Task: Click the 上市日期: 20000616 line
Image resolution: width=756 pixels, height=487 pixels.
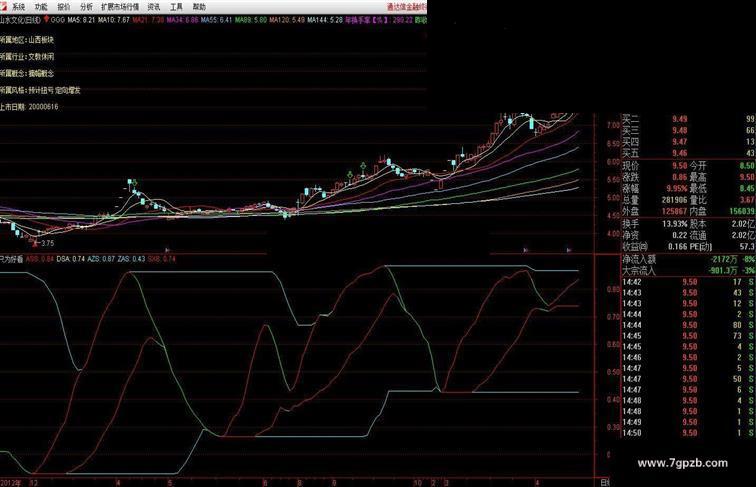Action: pos(29,107)
